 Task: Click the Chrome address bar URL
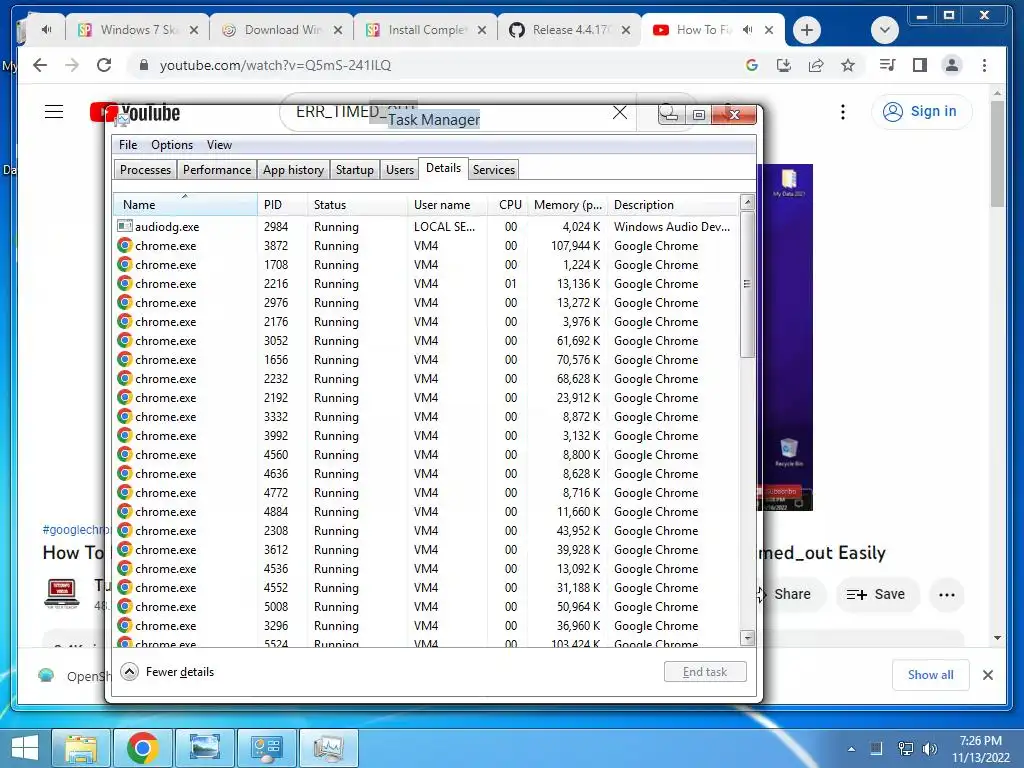coord(276,65)
